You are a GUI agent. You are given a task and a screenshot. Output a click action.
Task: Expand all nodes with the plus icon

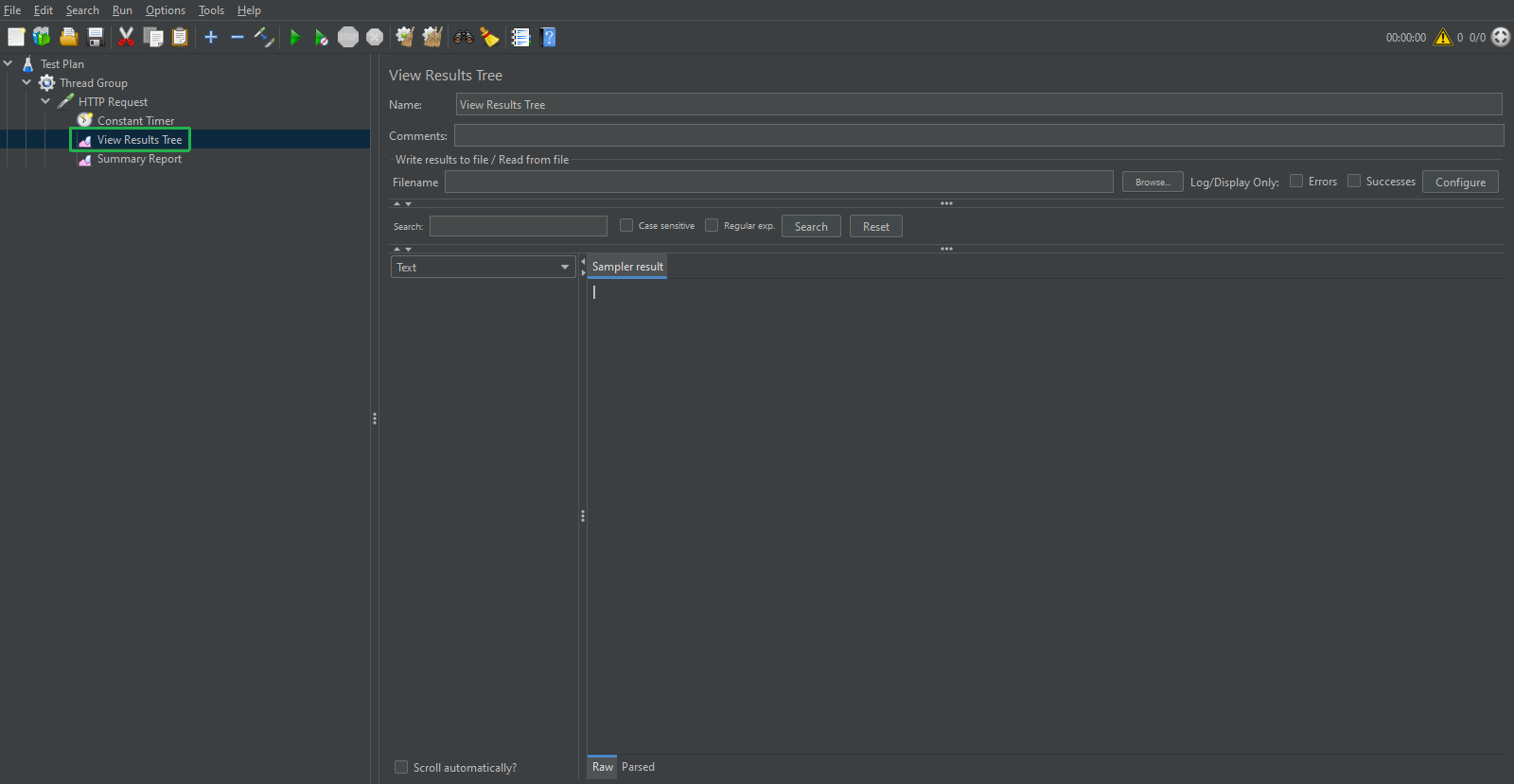[211, 37]
